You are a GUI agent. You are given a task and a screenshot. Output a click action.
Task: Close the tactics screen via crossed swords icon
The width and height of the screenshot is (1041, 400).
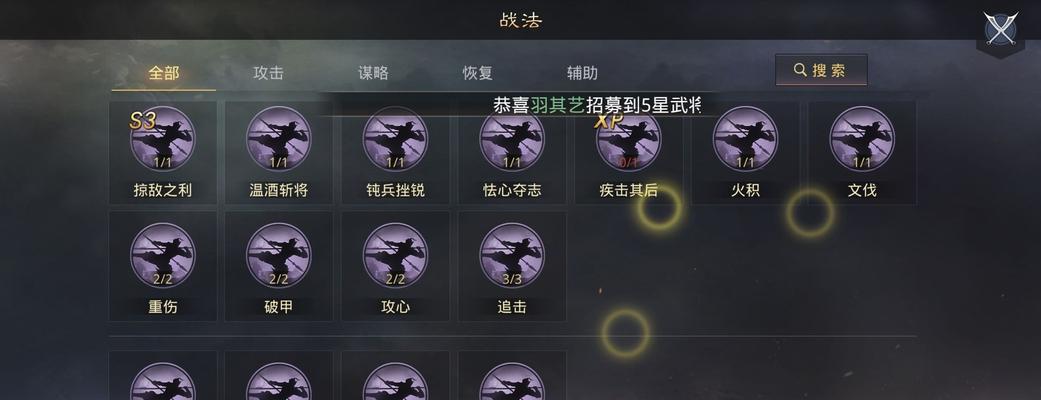tap(1001, 29)
